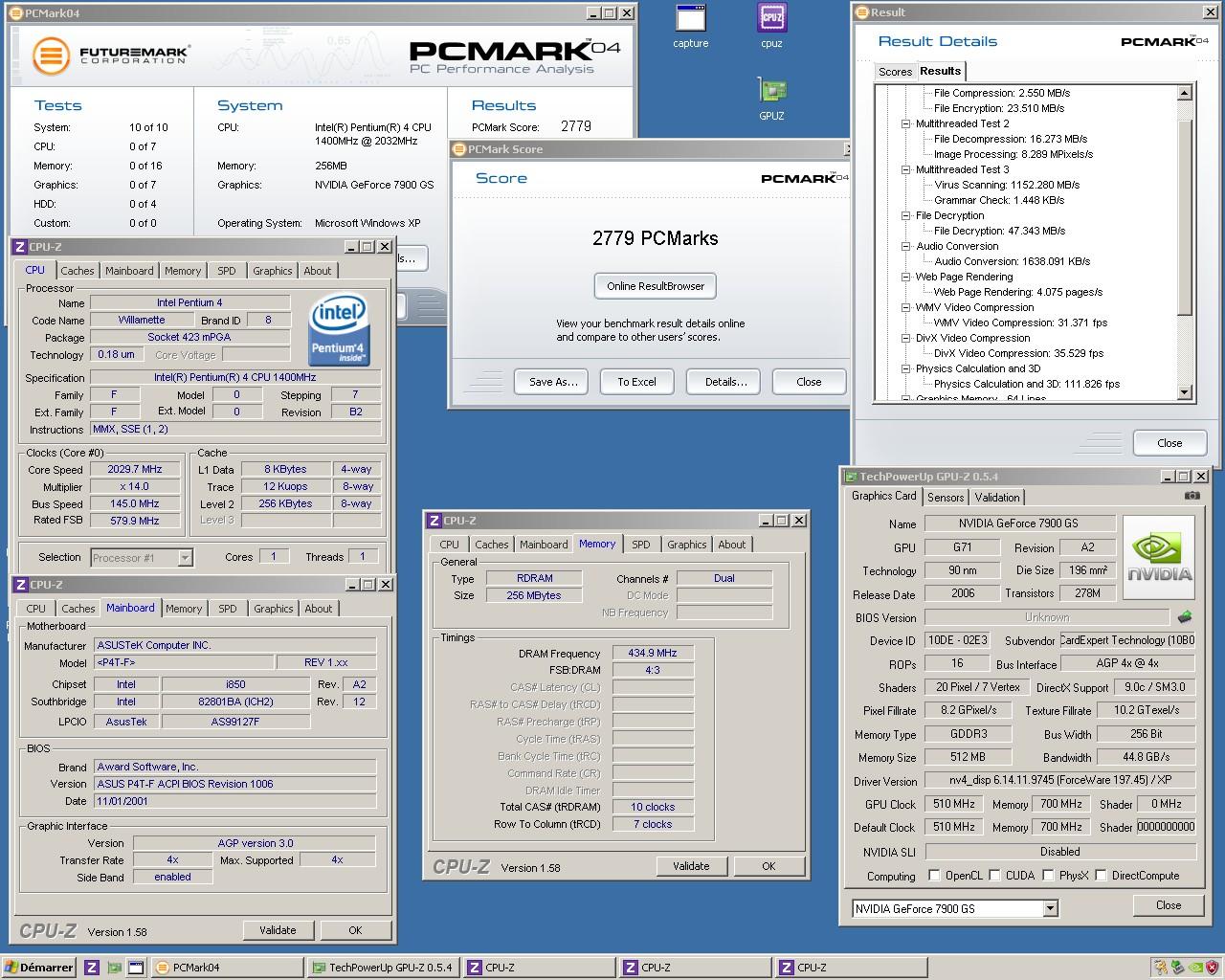This screenshot has height=980, width=1225.
Task: Click Save As in PCMark Score
Action: pos(553,382)
